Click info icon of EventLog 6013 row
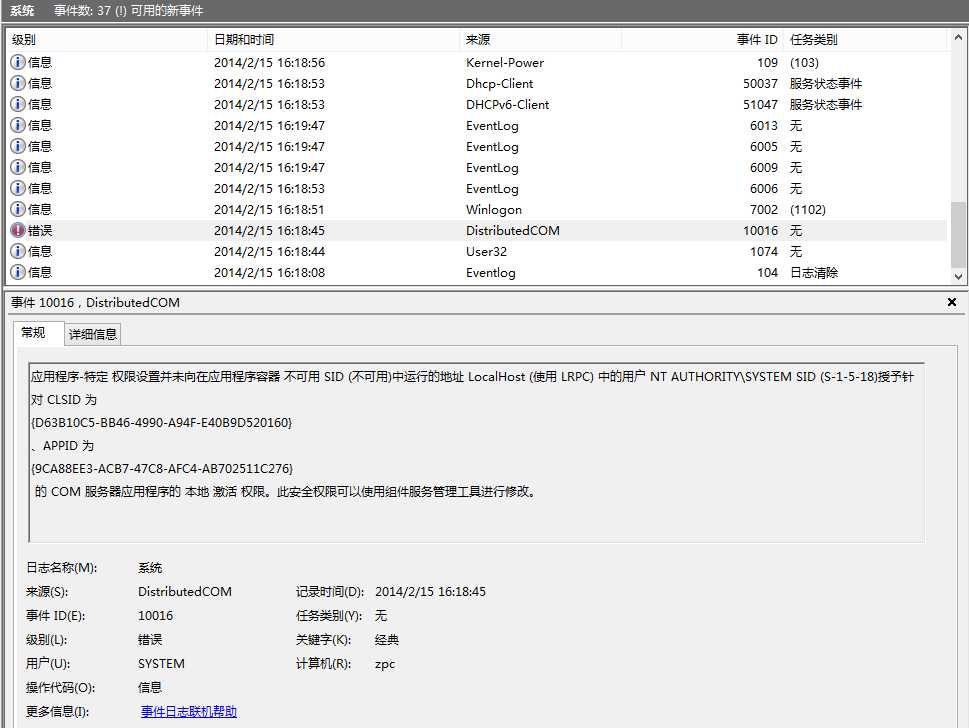Viewport: 969px width, 728px height. pyautogui.click(x=18, y=125)
